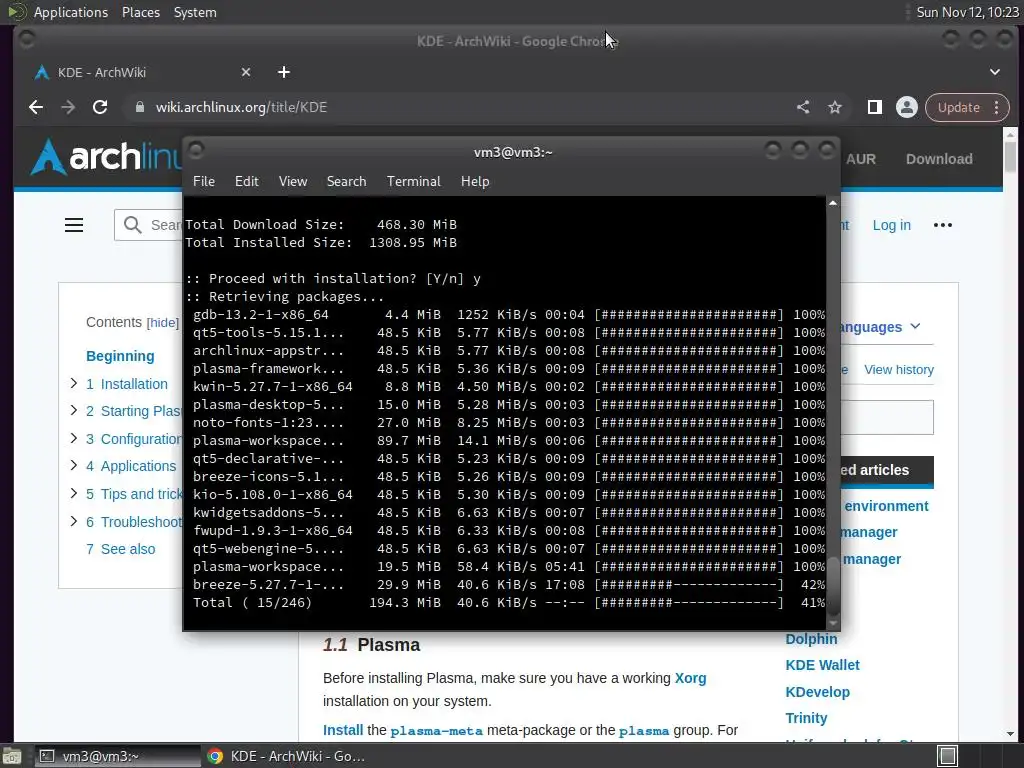Expand 4 Applications contents section
The width and height of the screenshot is (1024, 768).
[x=74, y=466]
